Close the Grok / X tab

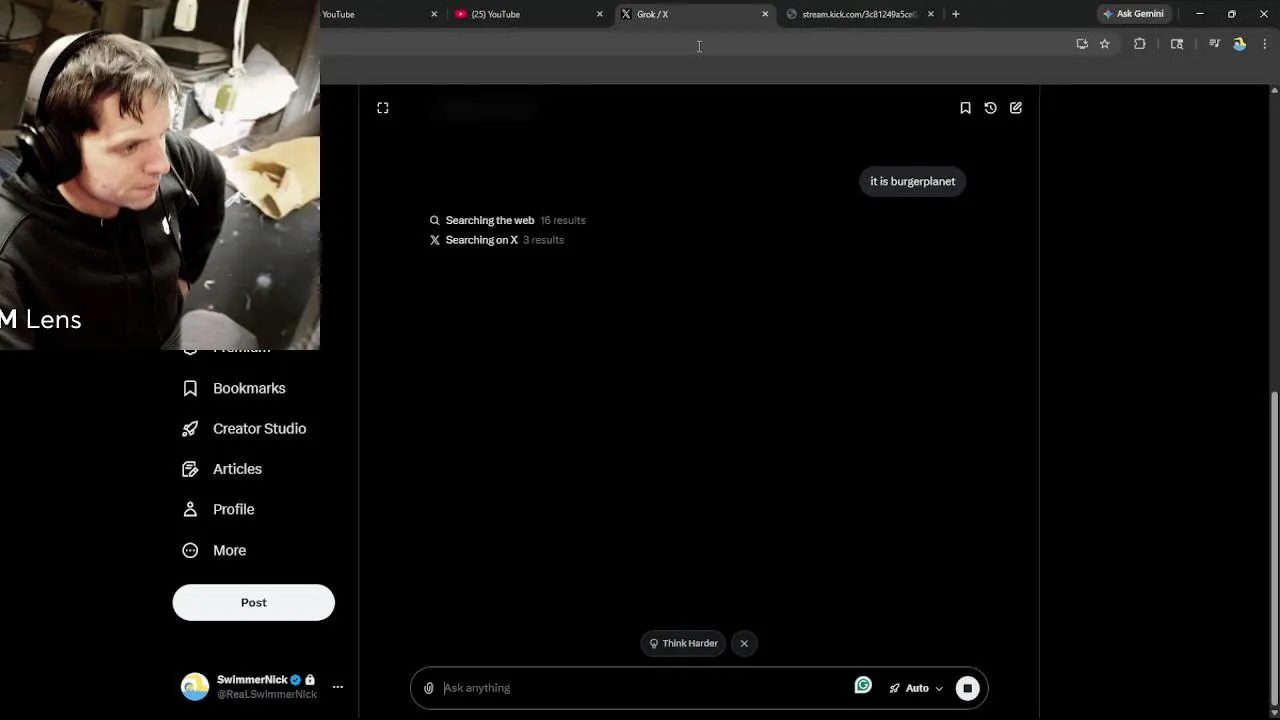pos(765,14)
